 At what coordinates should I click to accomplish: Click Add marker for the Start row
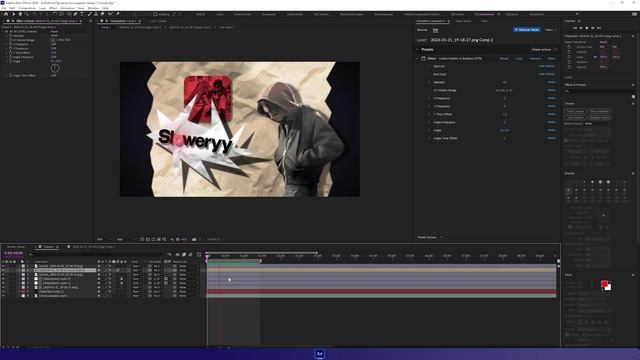tap(547, 66)
